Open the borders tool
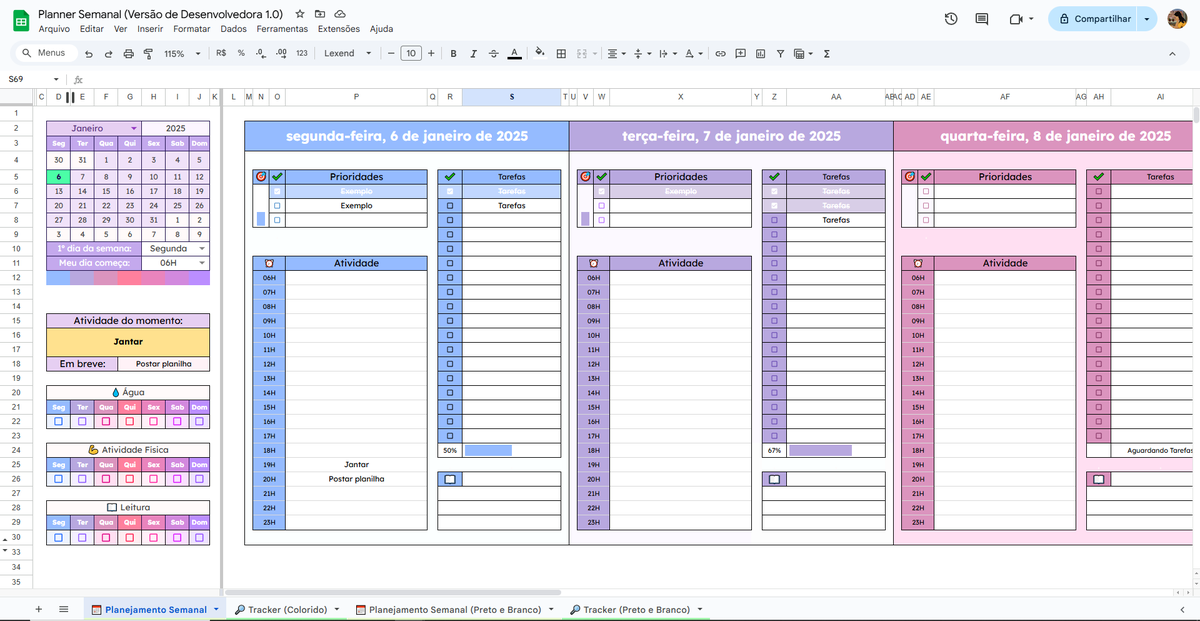The width and height of the screenshot is (1200, 621). [x=560, y=53]
